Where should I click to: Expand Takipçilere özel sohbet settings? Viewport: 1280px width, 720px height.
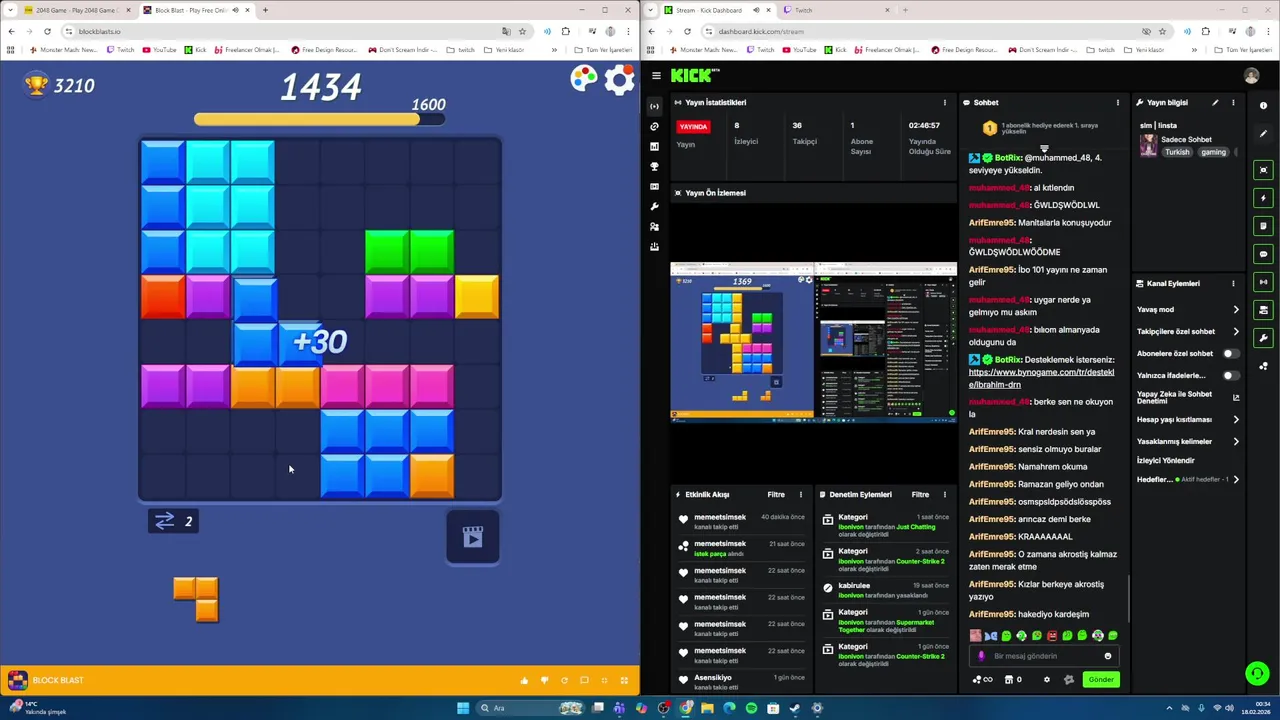pyautogui.click(x=1188, y=331)
